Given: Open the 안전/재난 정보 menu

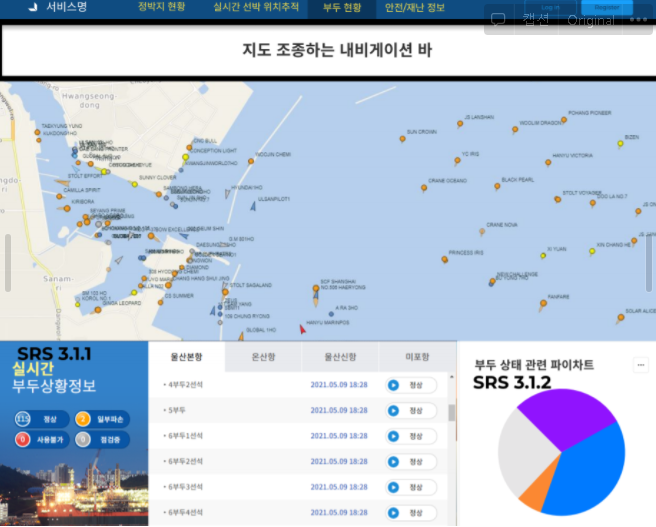Looking at the screenshot, I should 415,8.
